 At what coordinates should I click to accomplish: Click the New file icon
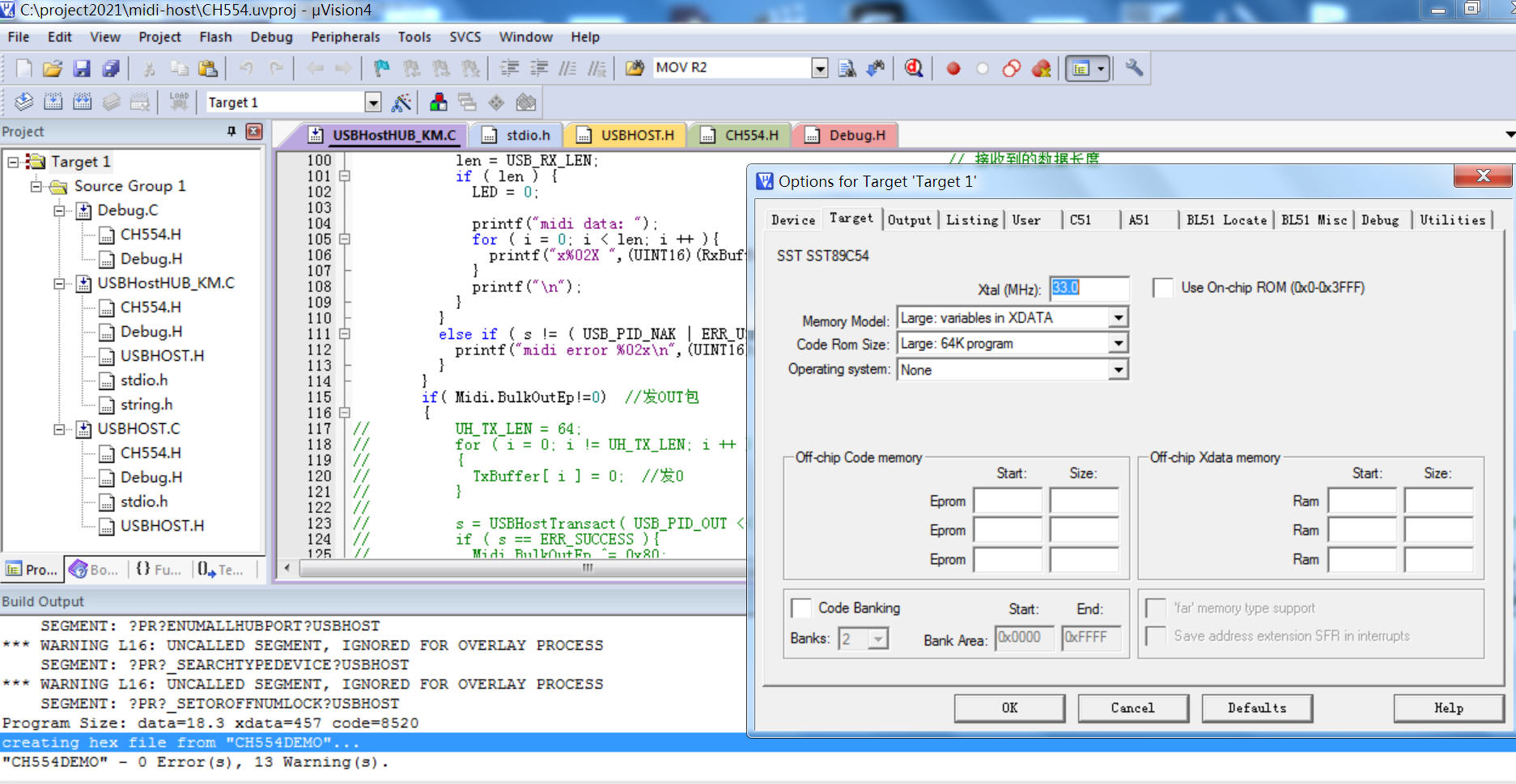click(24, 69)
